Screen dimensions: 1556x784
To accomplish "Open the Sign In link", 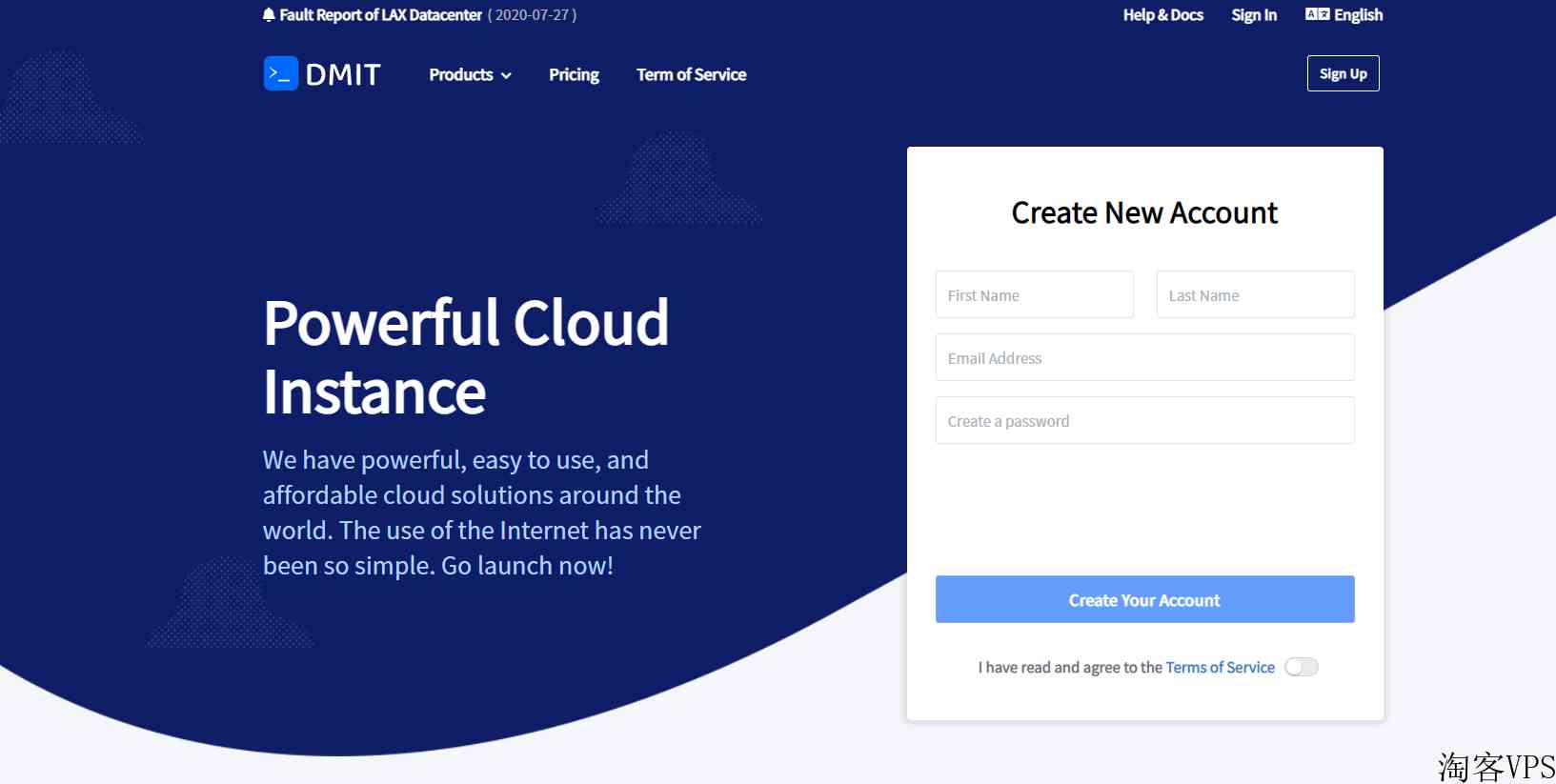I will click(1253, 15).
